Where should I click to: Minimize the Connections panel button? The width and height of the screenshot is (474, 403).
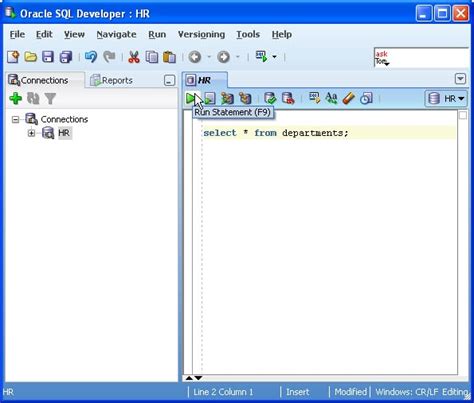[169, 80]
